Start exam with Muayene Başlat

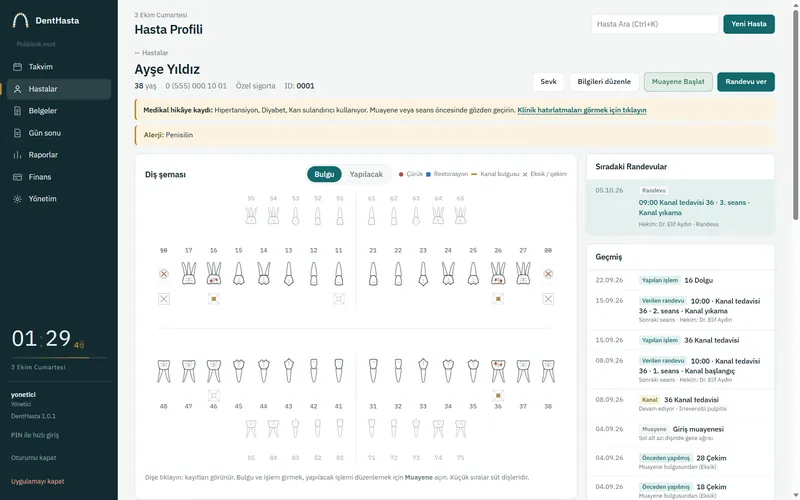tap(678, 82)
